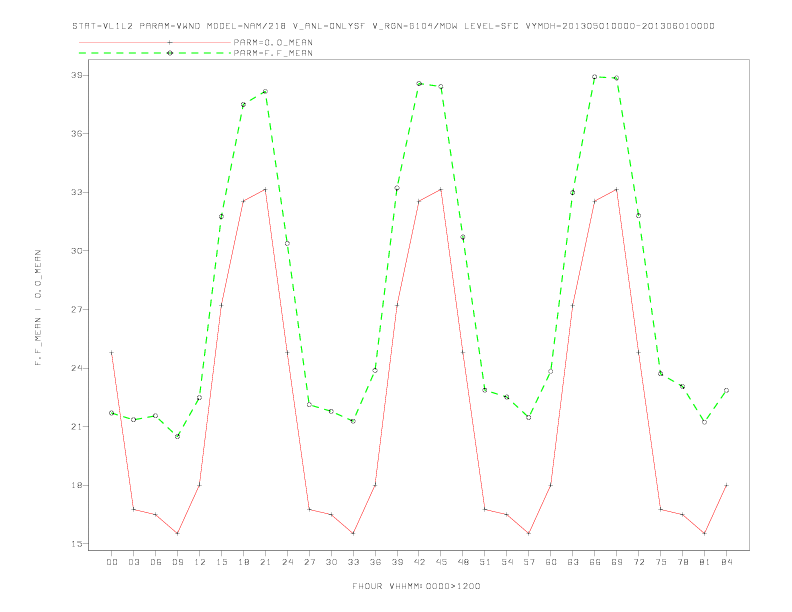Click the red data point at hour 84
The height and width of the screenshot is (612, 792).
click(727, 485)
